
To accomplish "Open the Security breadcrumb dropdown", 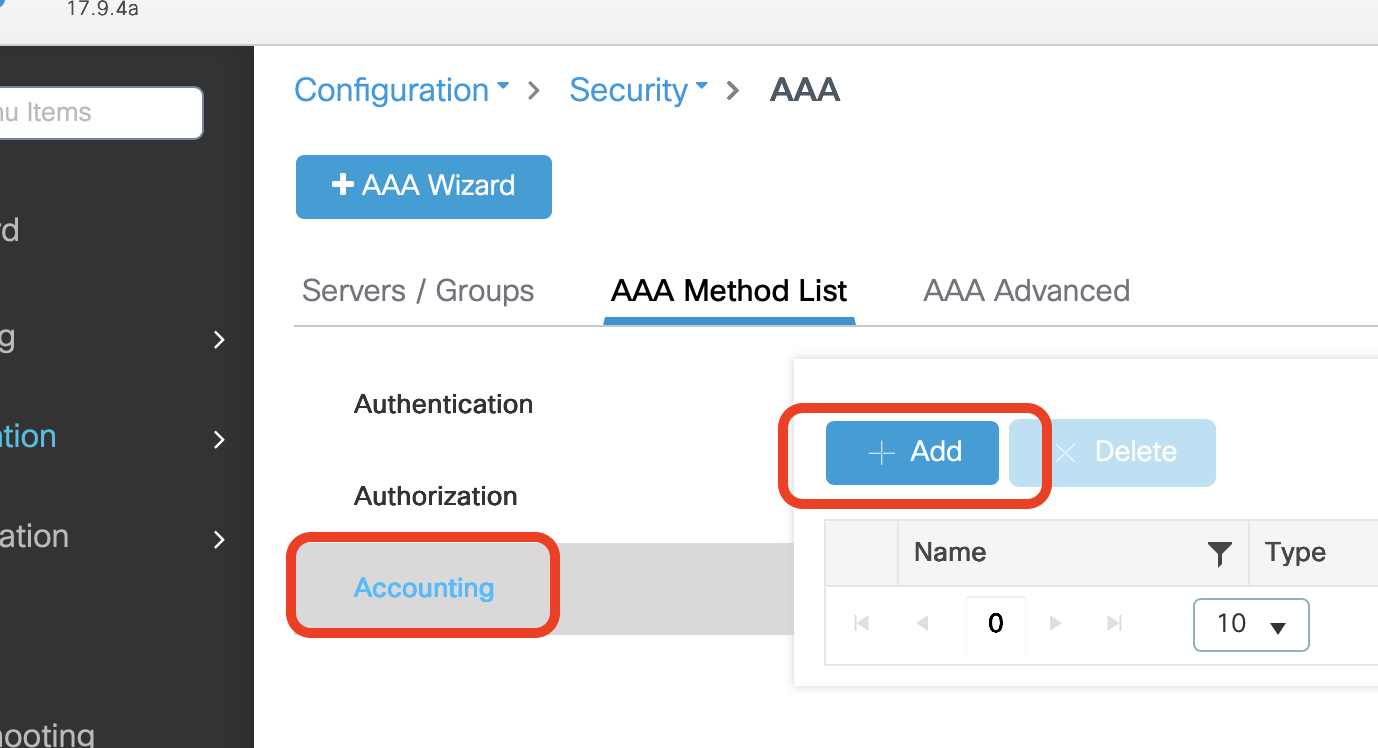I will pos(638,90).
